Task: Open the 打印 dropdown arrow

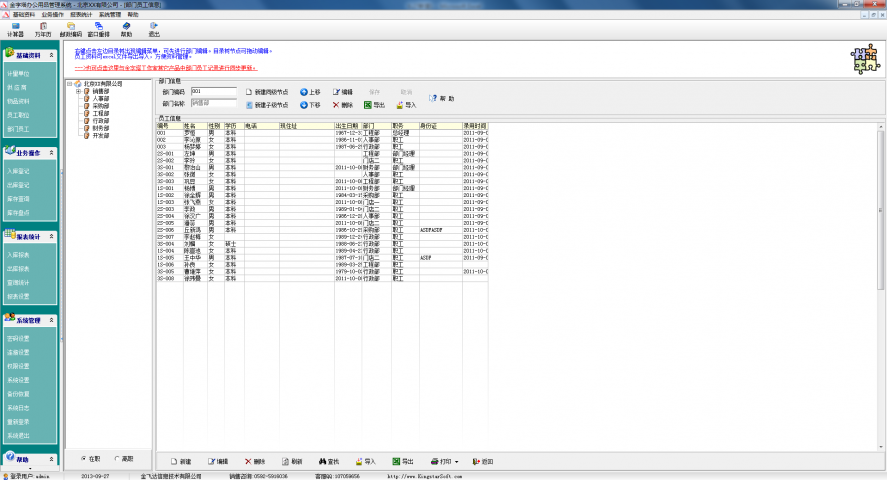Action: point(456,462)
